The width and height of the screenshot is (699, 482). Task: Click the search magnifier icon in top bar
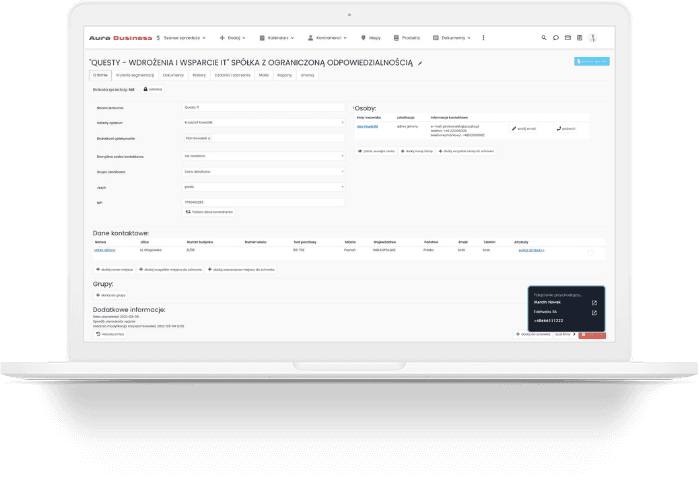tap(544, 38)
